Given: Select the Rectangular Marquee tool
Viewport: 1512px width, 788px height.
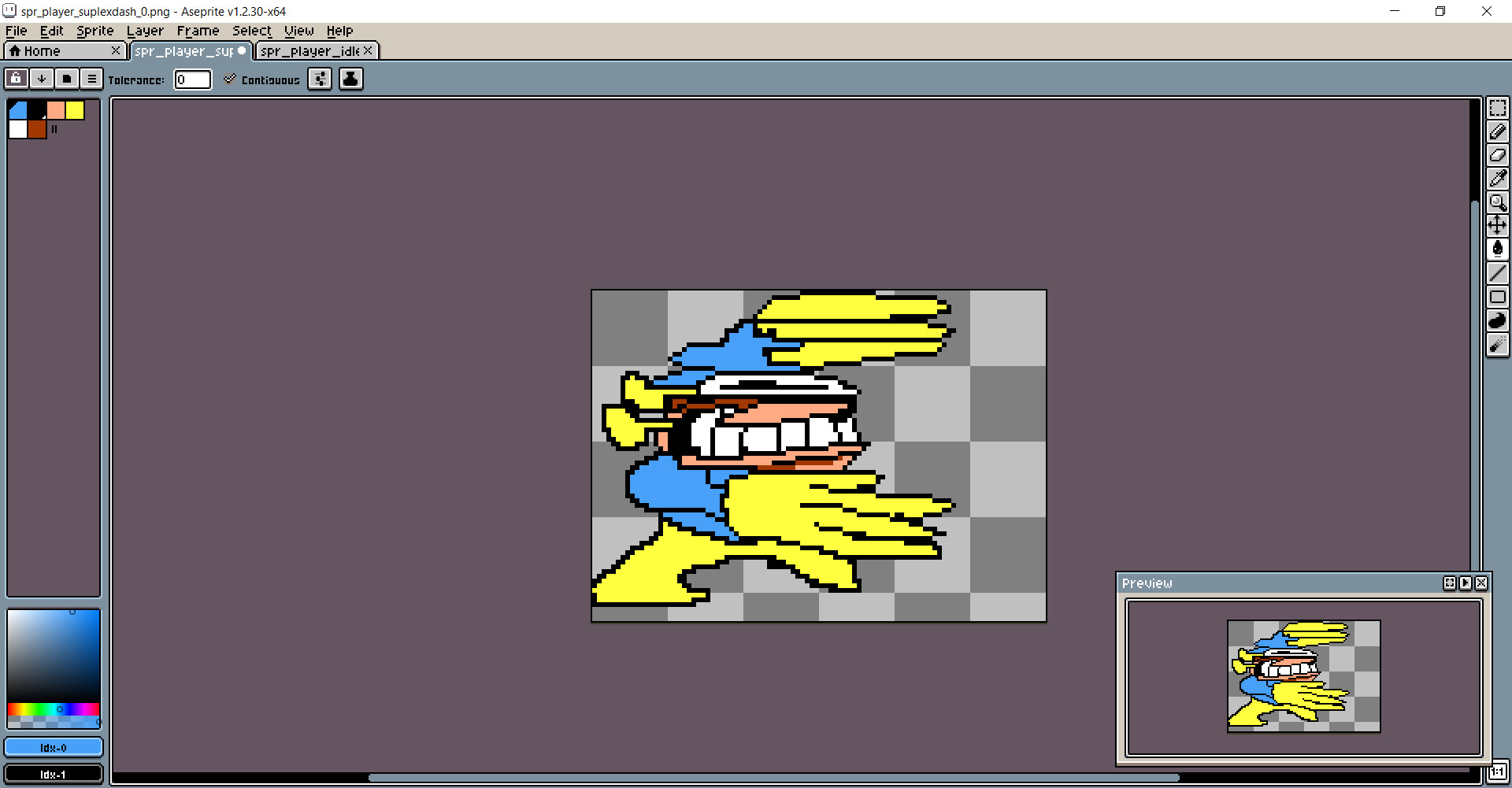Looking at the screenshot, I should pos(1497,108).
